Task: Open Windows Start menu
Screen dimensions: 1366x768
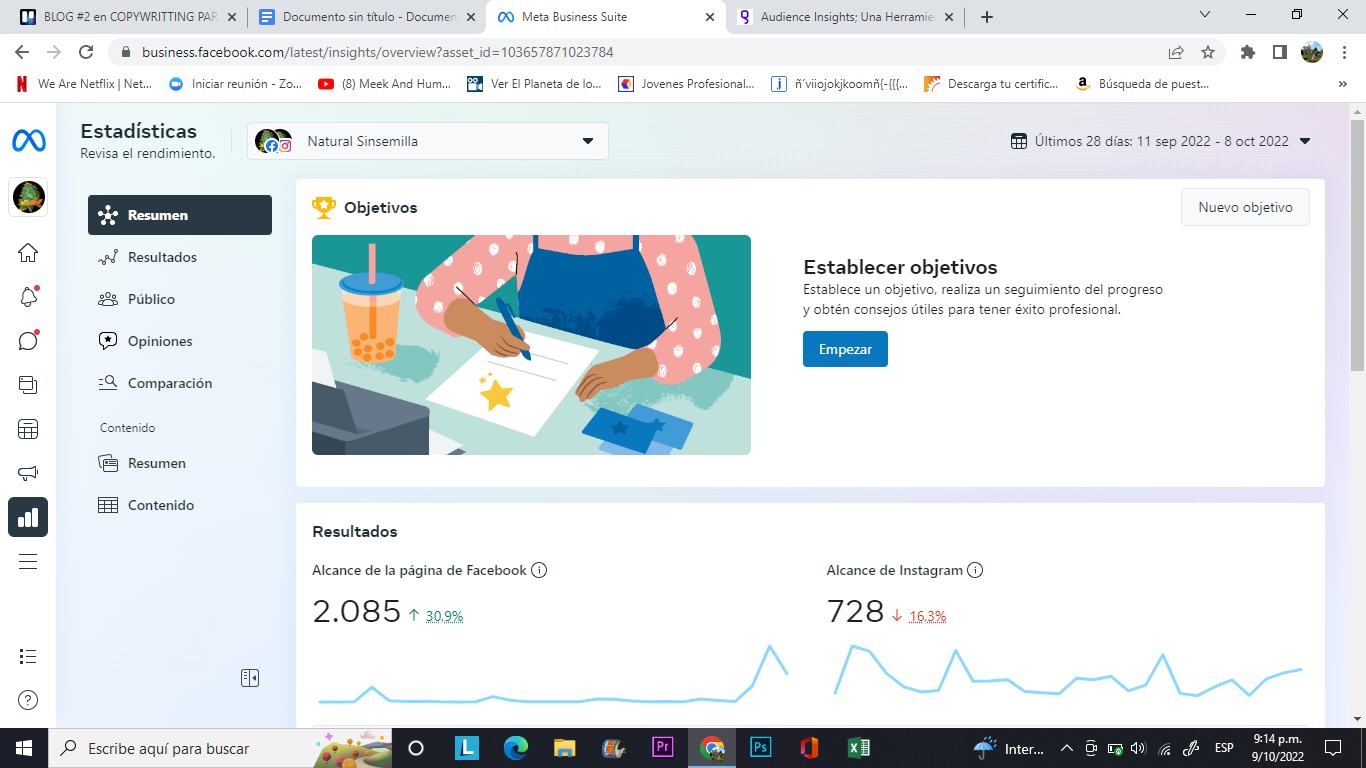Action: (x=24, y=747)
